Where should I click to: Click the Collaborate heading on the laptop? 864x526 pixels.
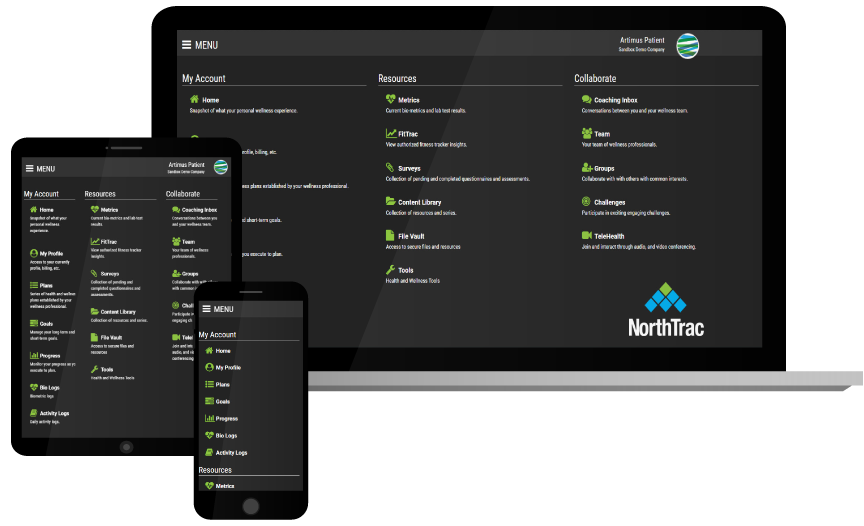[595, 78]
